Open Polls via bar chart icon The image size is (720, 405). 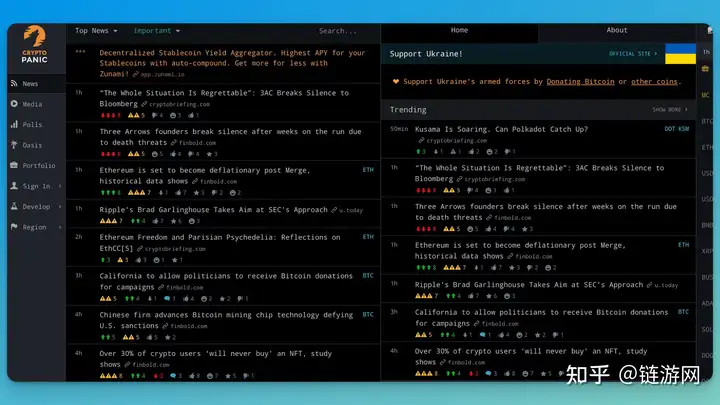click(x=14, y=125)
